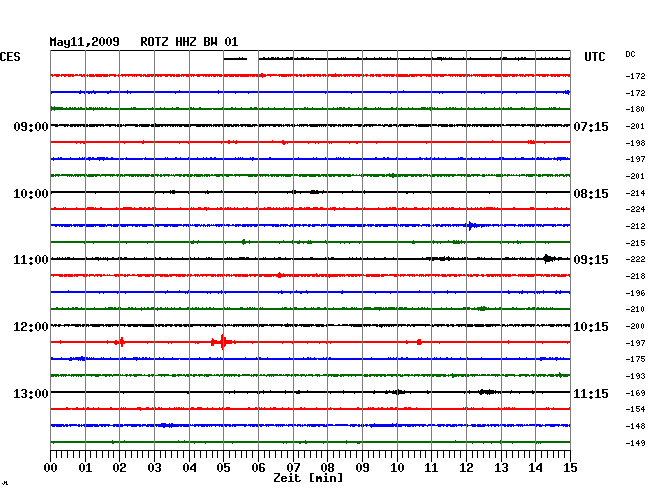This screenshot has height=494, width=650.
Task: Click the DC value -215
Action: [635, 243]
